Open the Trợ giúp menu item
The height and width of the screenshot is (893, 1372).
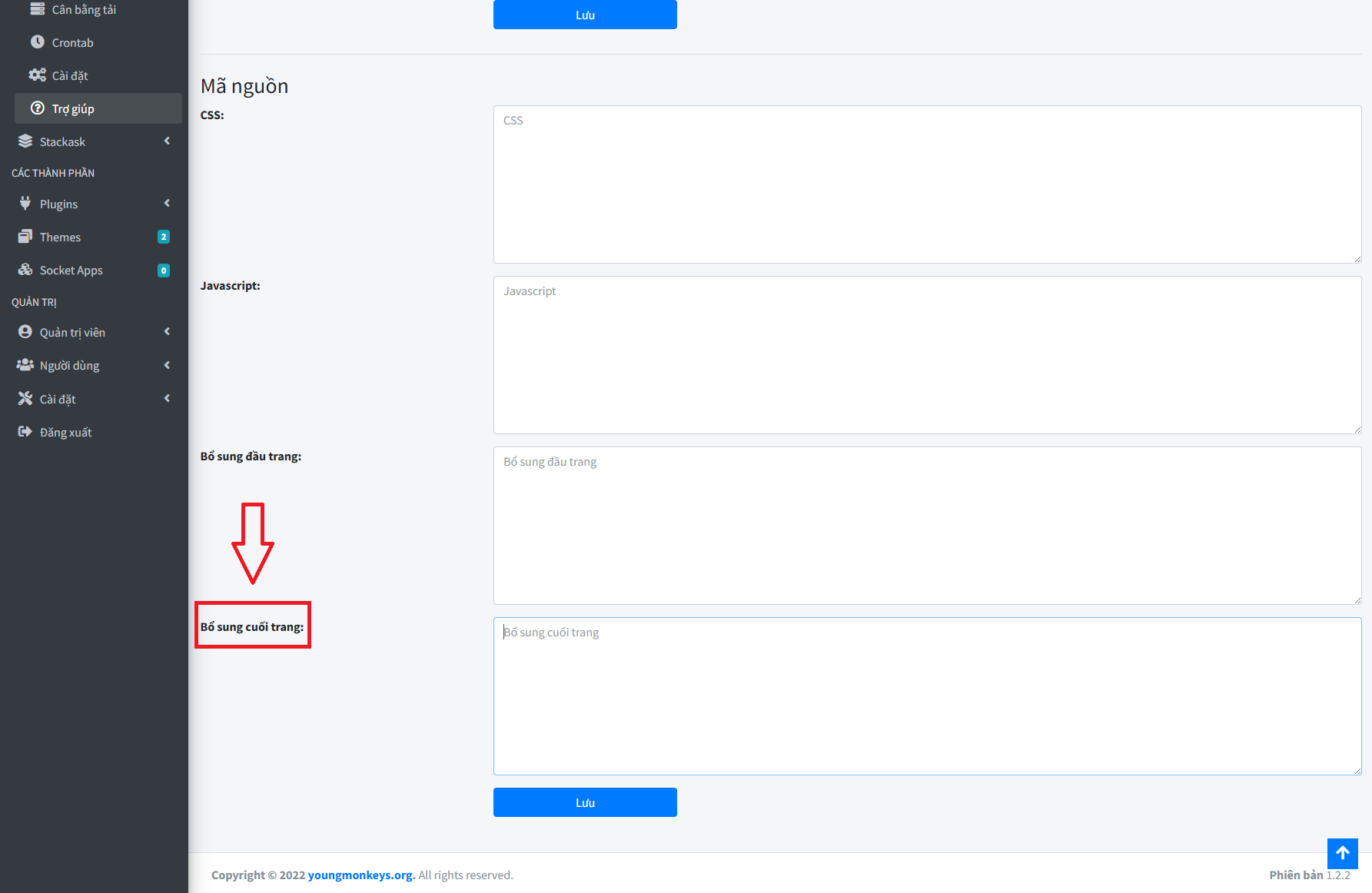(x=98, y=108)
